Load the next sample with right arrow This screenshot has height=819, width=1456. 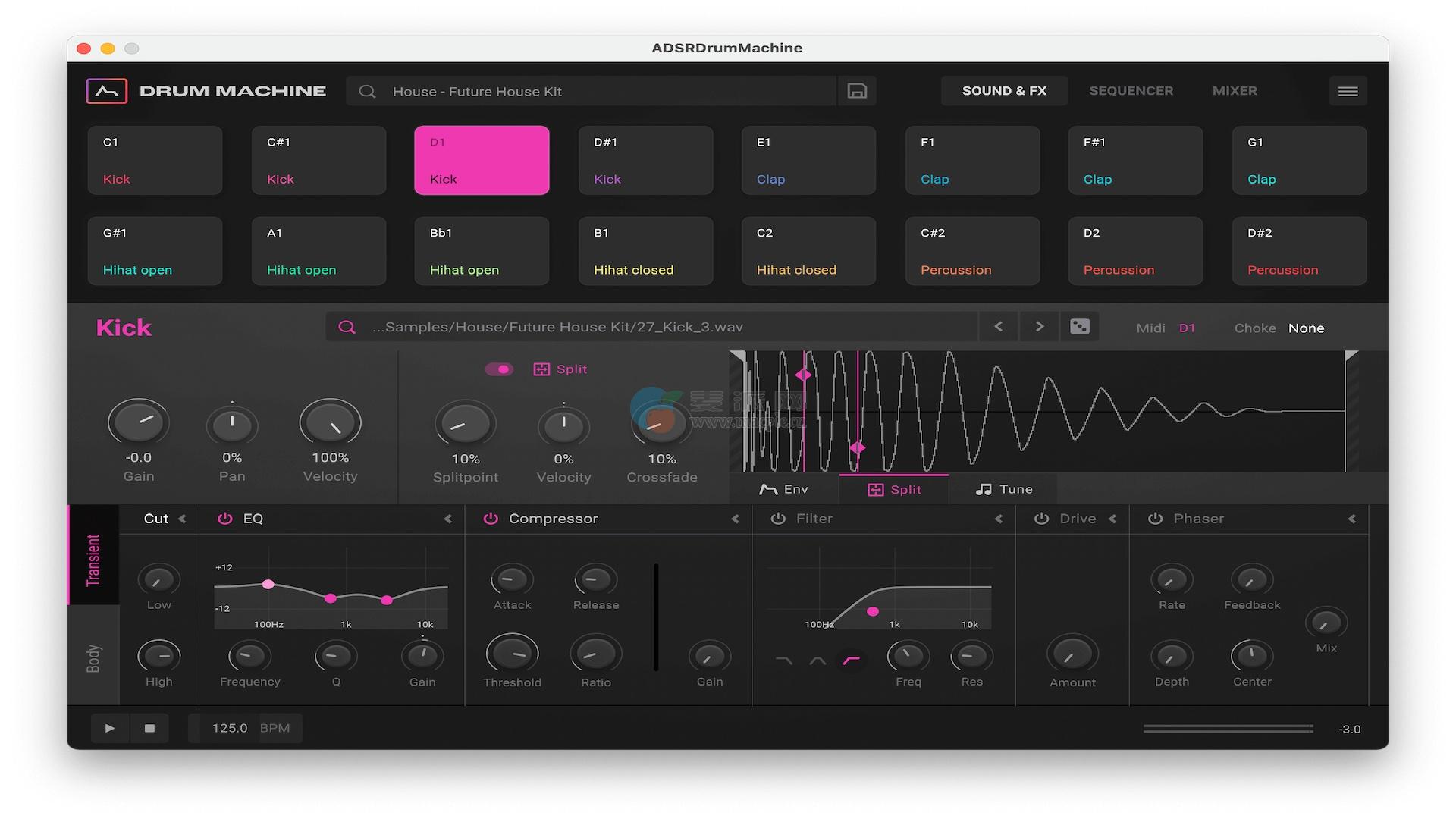coord(1039,327)
